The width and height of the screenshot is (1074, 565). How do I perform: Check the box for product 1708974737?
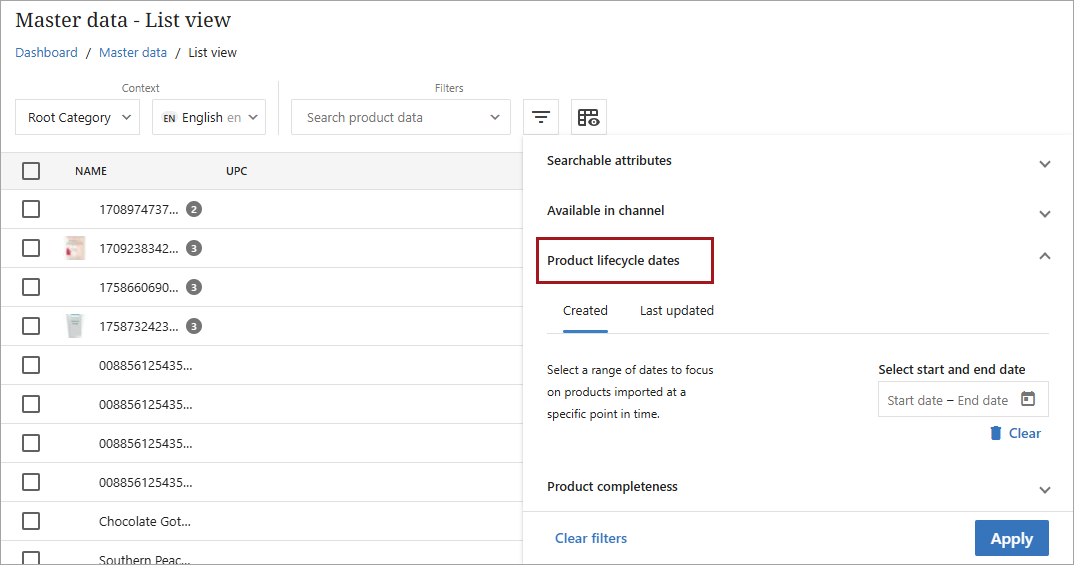coord(31,209)
